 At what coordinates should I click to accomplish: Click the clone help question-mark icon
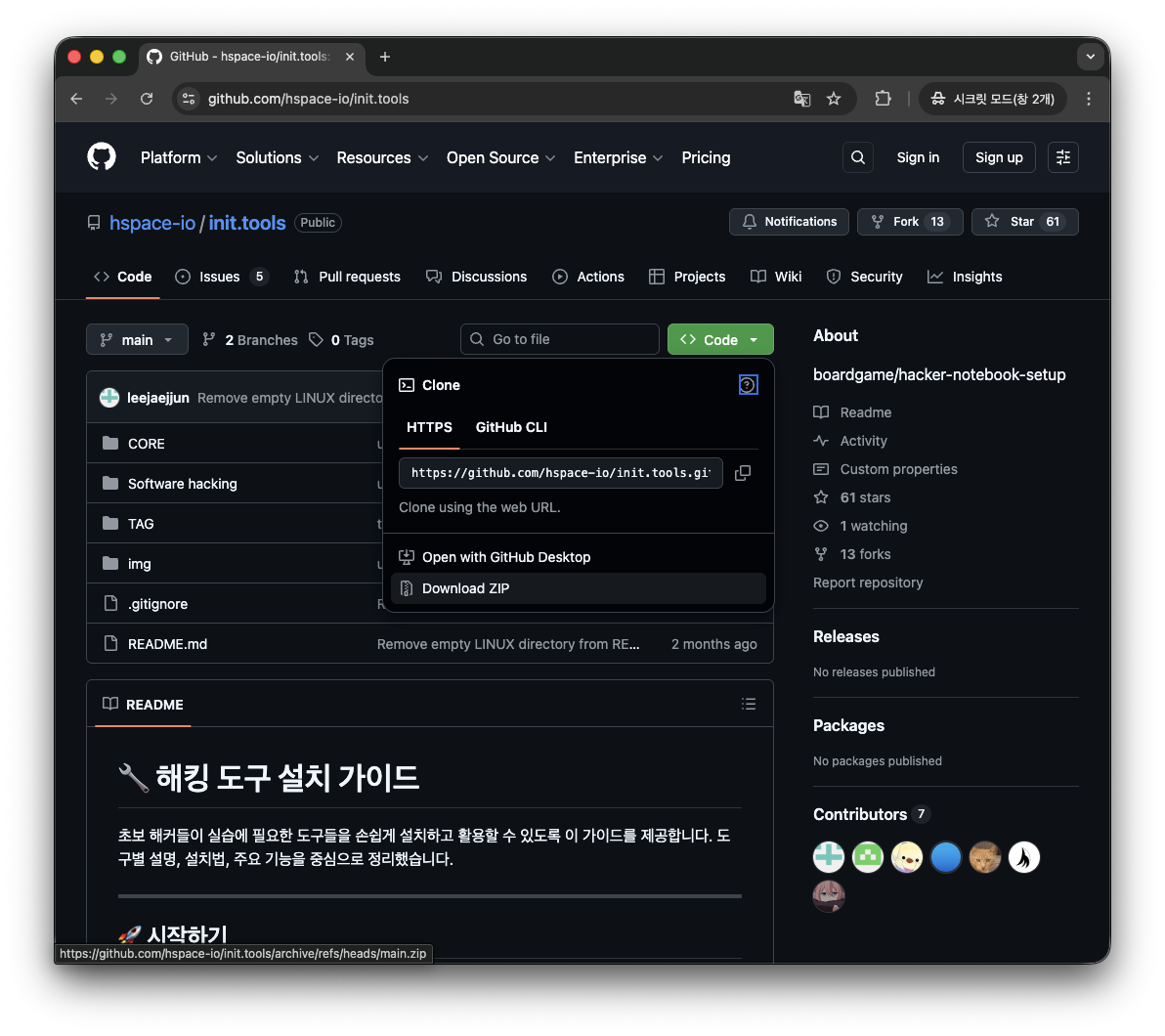coord(748,385)
